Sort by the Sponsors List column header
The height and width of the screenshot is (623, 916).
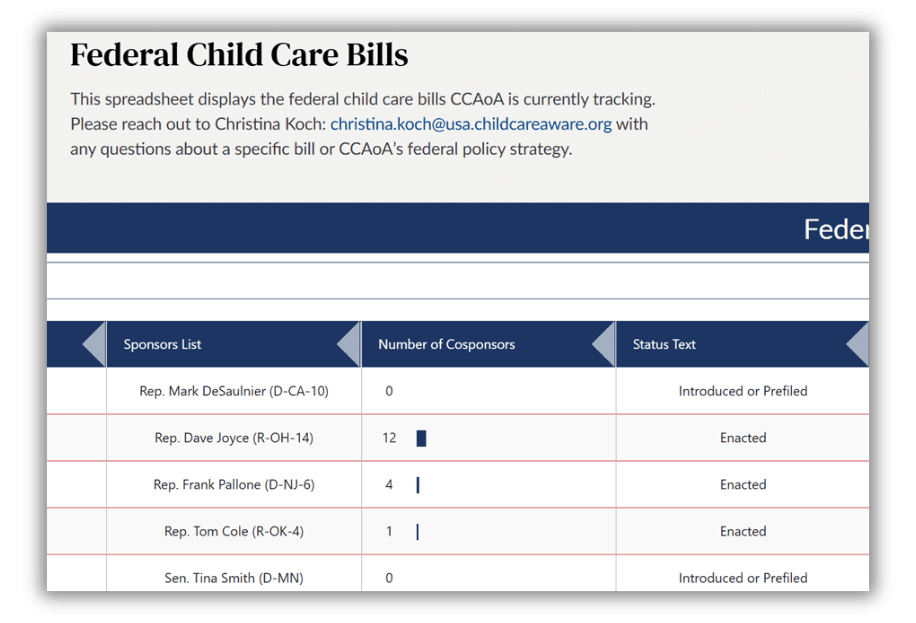(163, 345)
